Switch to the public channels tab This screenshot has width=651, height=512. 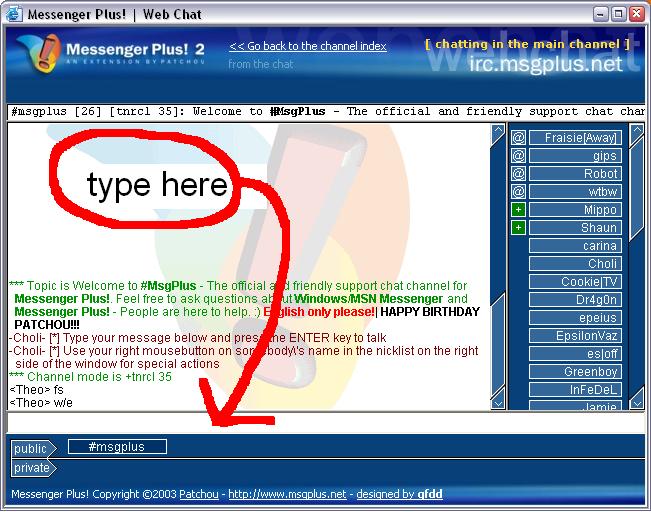coord(32,449)
